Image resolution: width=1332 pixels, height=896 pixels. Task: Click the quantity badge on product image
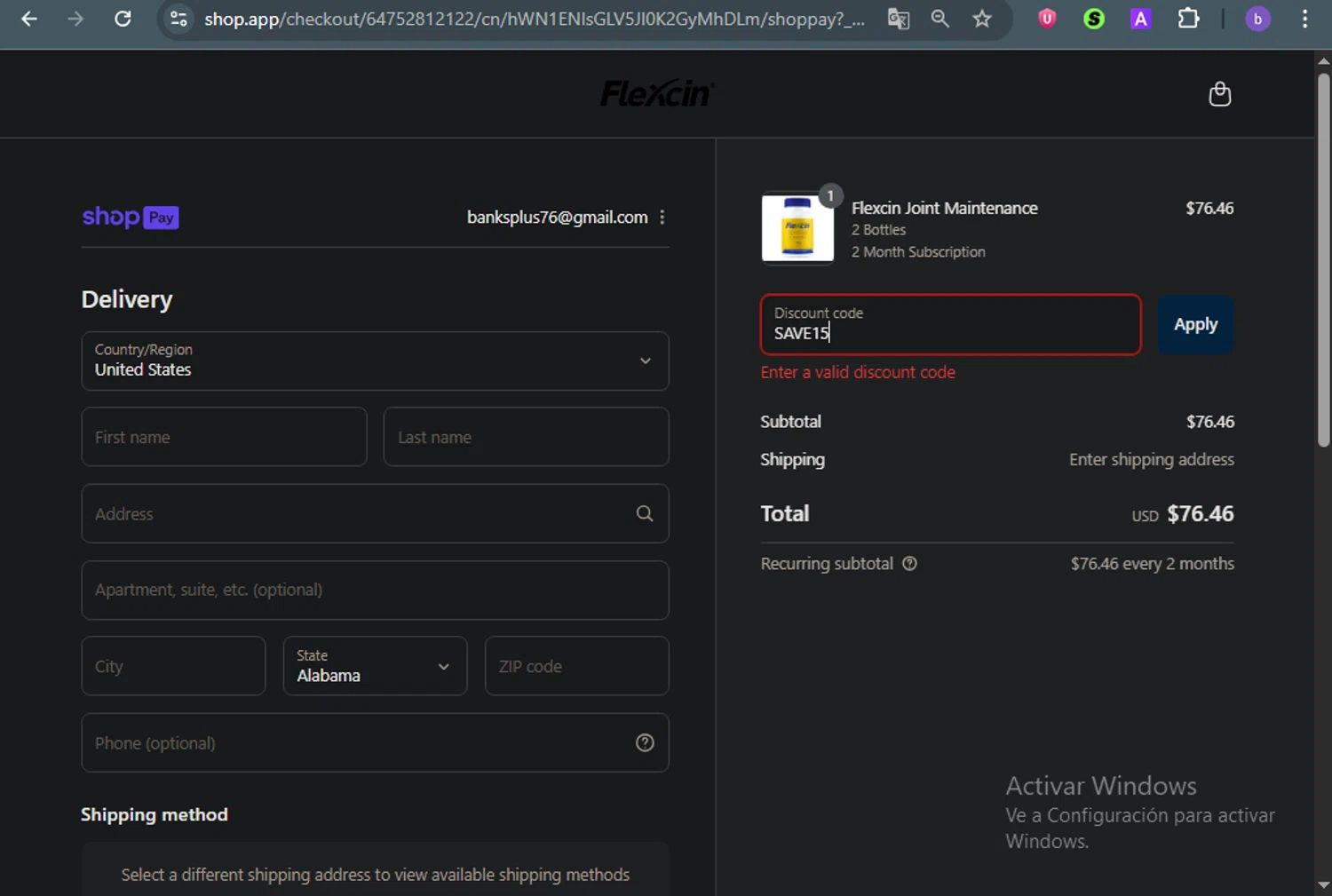(830, 195)
